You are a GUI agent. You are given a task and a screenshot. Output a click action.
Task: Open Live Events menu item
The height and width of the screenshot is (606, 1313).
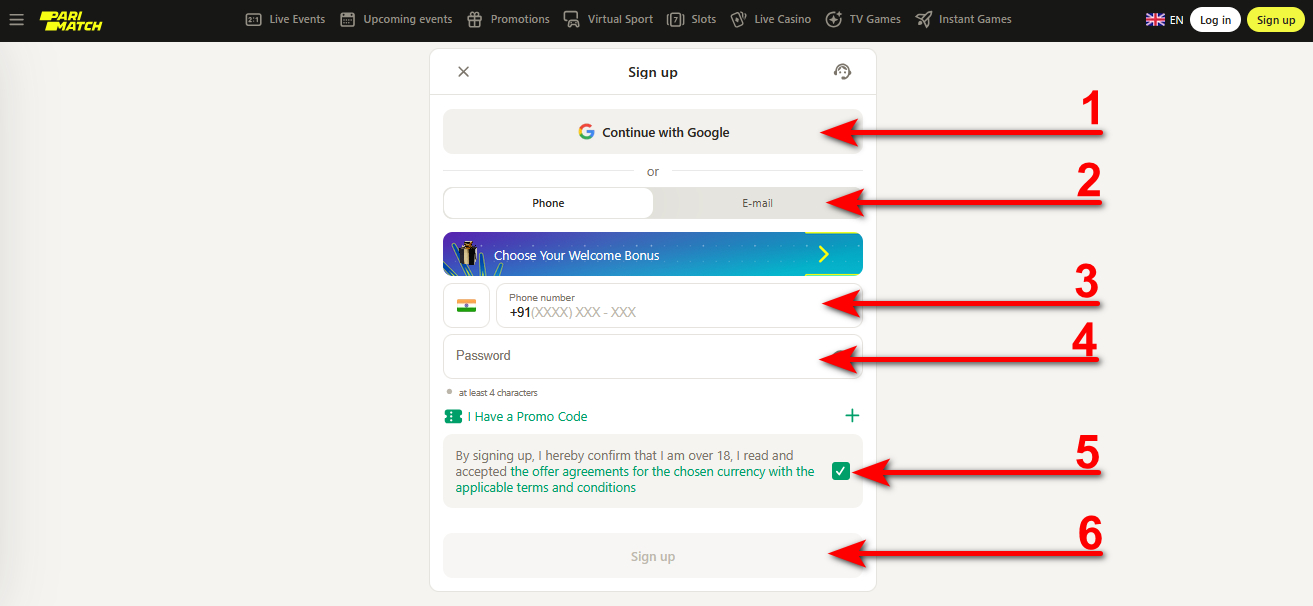coord(285,19)
